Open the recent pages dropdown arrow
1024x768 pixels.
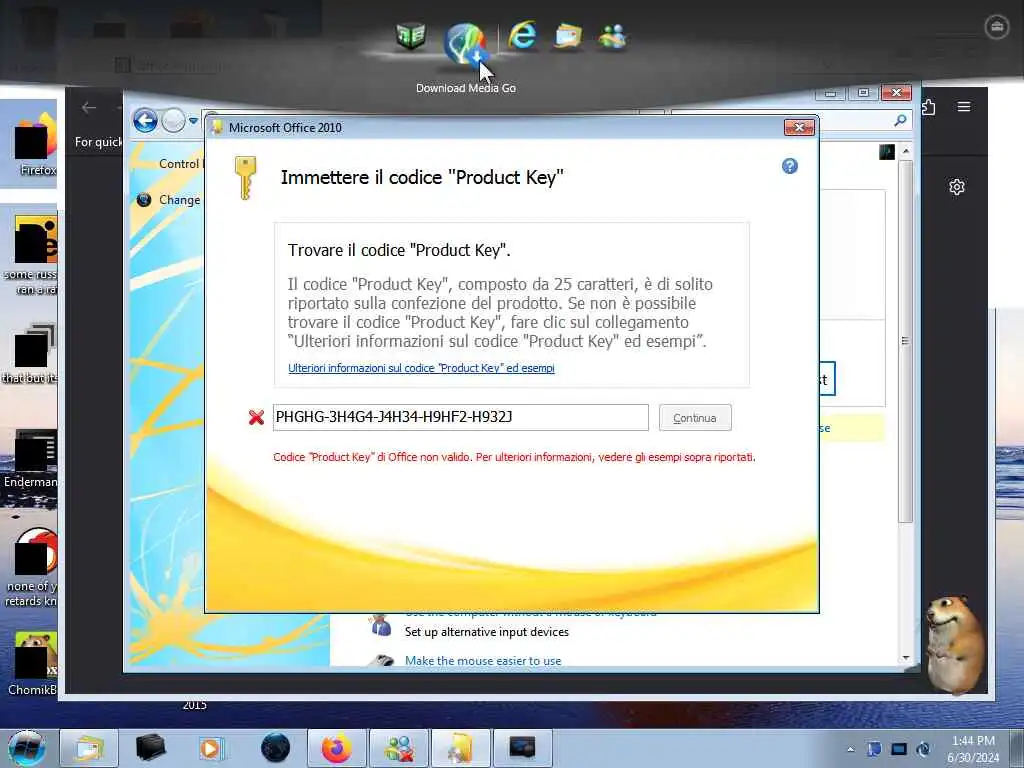tap(193, 121)
